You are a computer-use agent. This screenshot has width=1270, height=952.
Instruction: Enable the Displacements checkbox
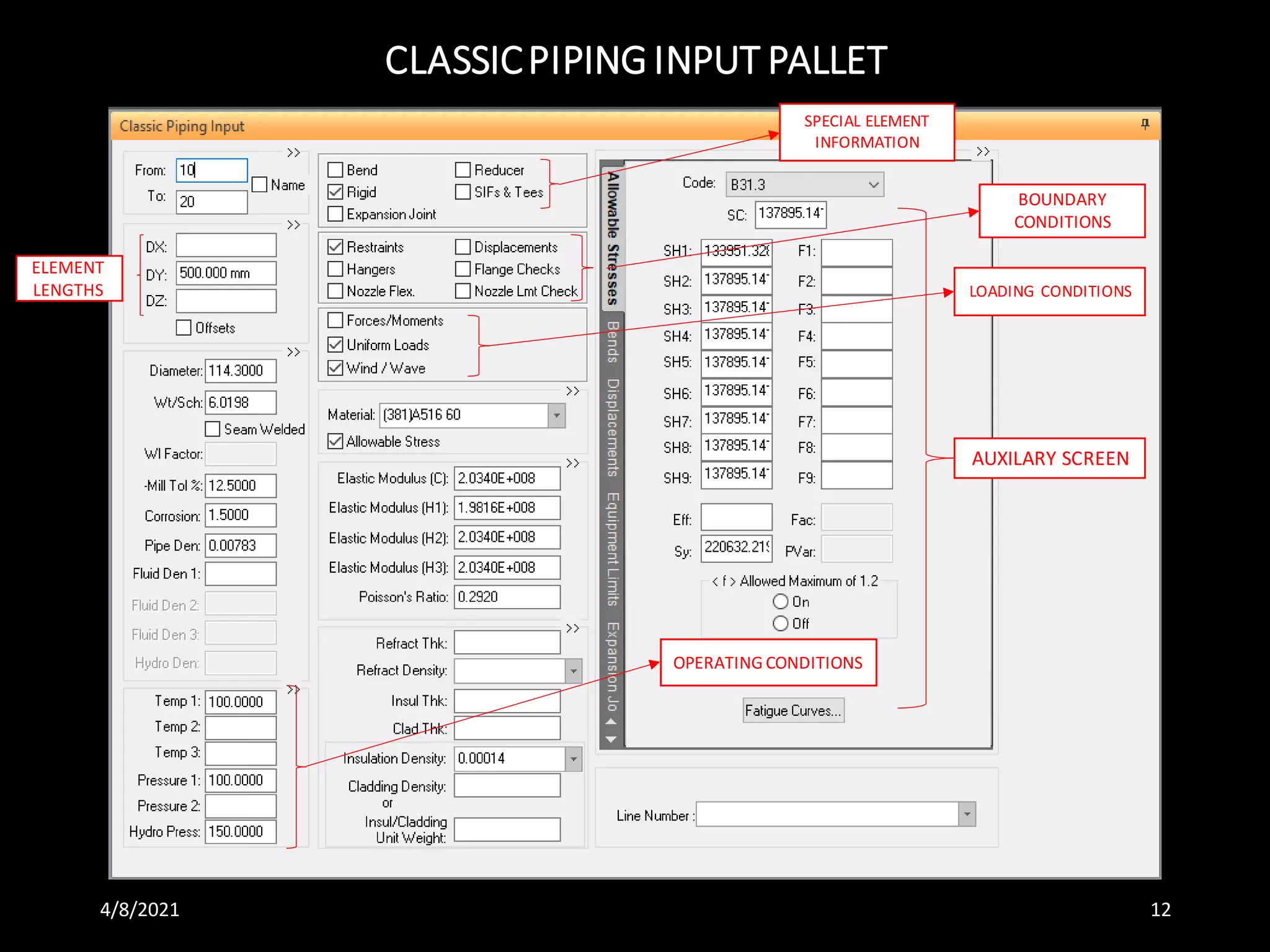pos(463,247)
